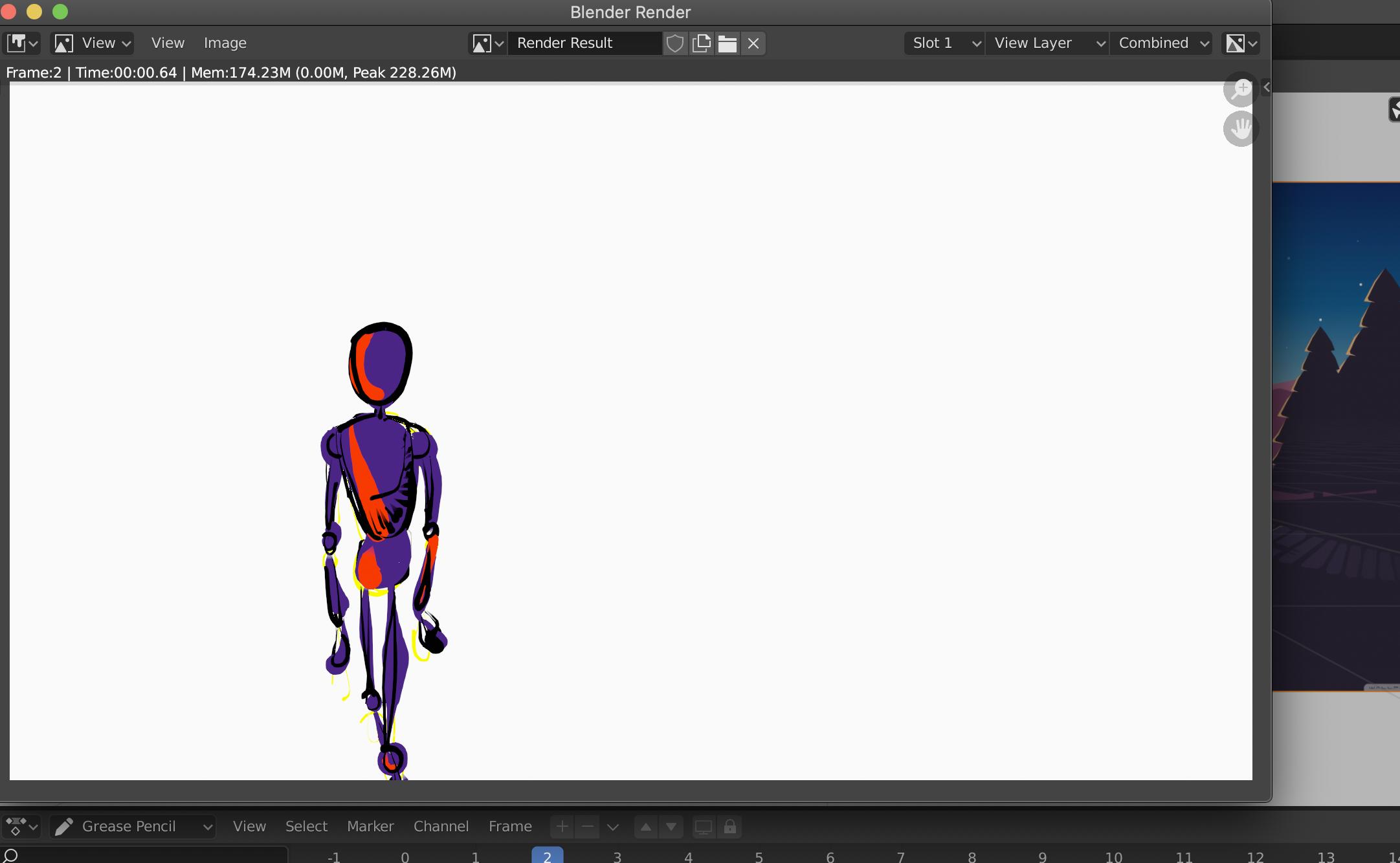Toggle the channel lock icon
The image size is (1400, 863).
tap(729, 826)
